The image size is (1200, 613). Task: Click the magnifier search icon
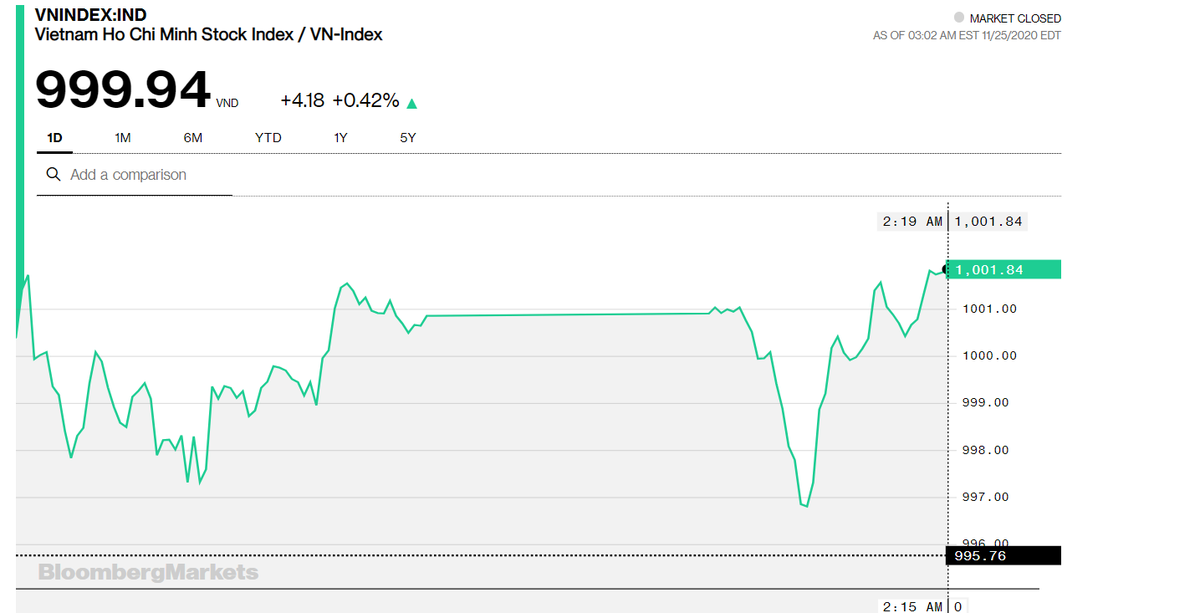tap(53, 174)
